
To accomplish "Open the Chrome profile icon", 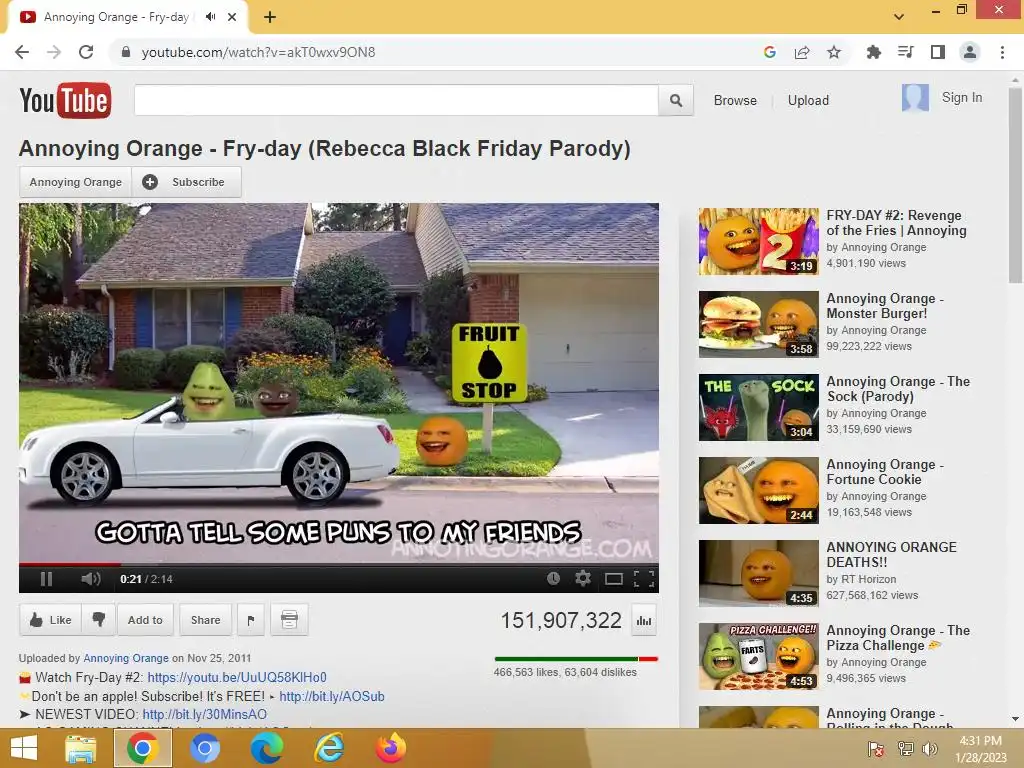I will pyautogui.click(x=970, y=52).
